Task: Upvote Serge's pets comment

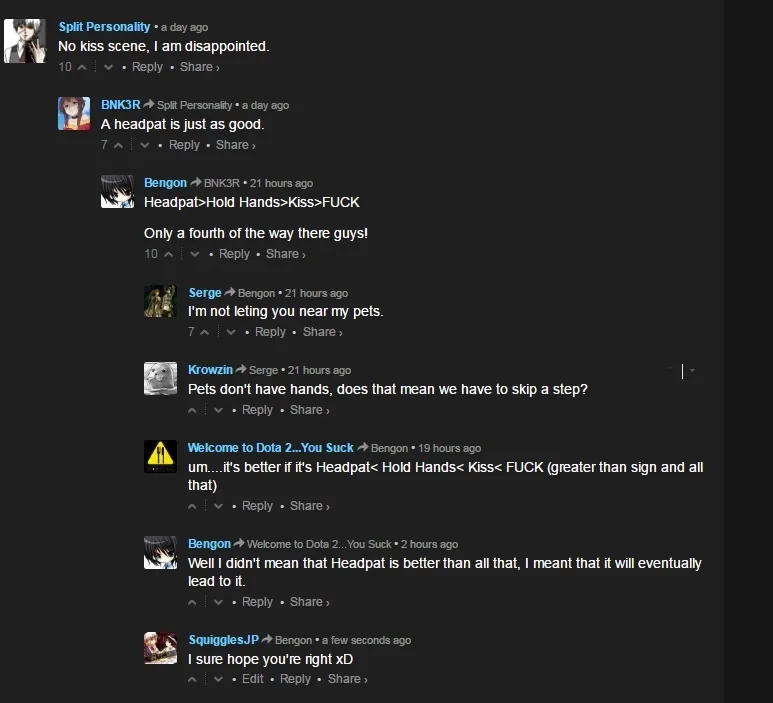Action: [x=205, y=332]
